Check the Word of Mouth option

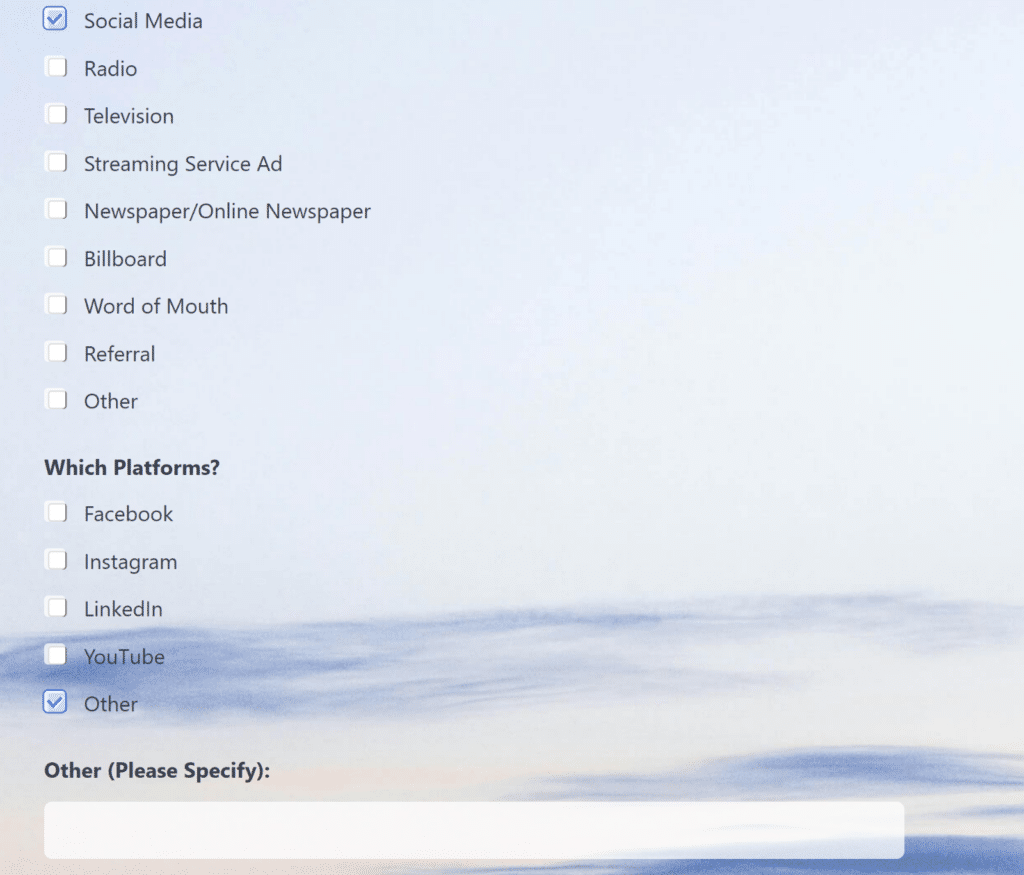[x=56, y=304]
